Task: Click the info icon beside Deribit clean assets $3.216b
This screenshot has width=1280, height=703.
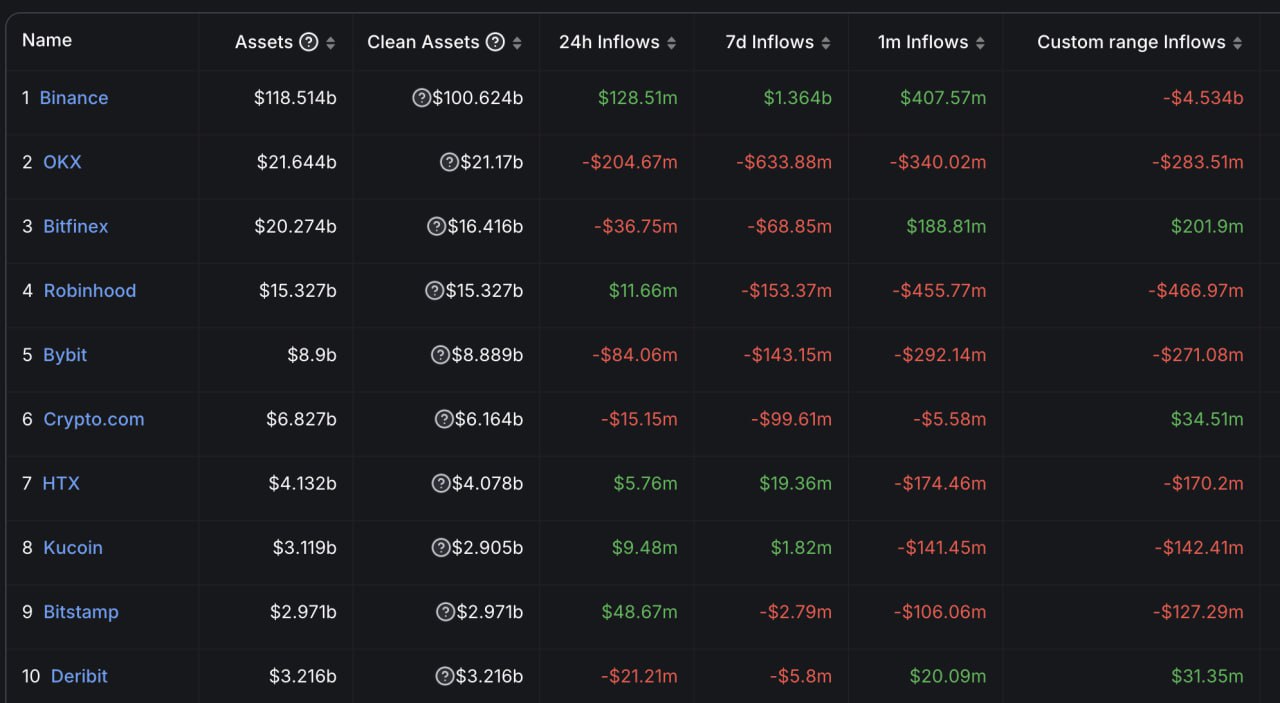Action: click(444, 676)
